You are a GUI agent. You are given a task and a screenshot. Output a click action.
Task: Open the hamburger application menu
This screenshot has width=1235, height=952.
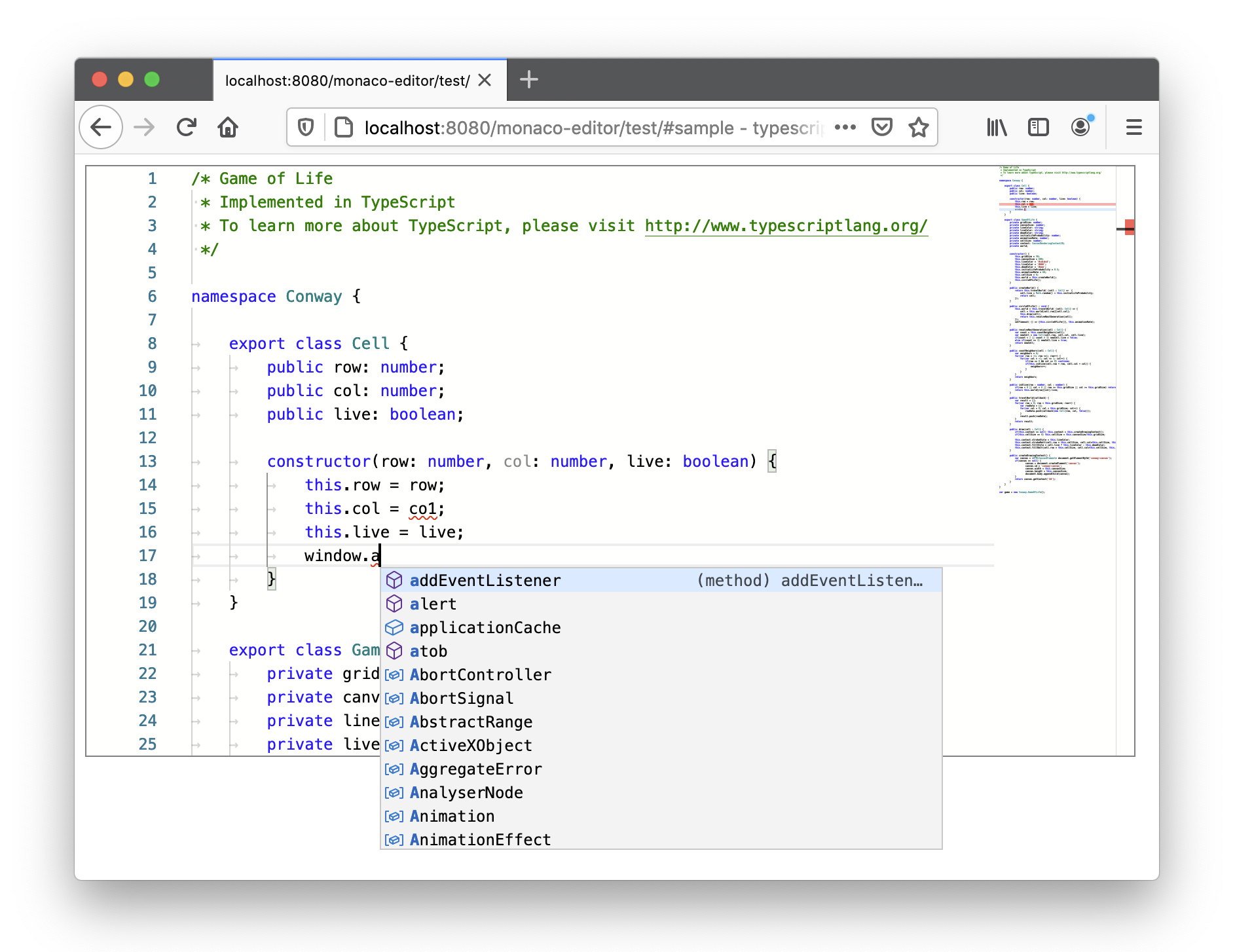[x=1134, y=127]
